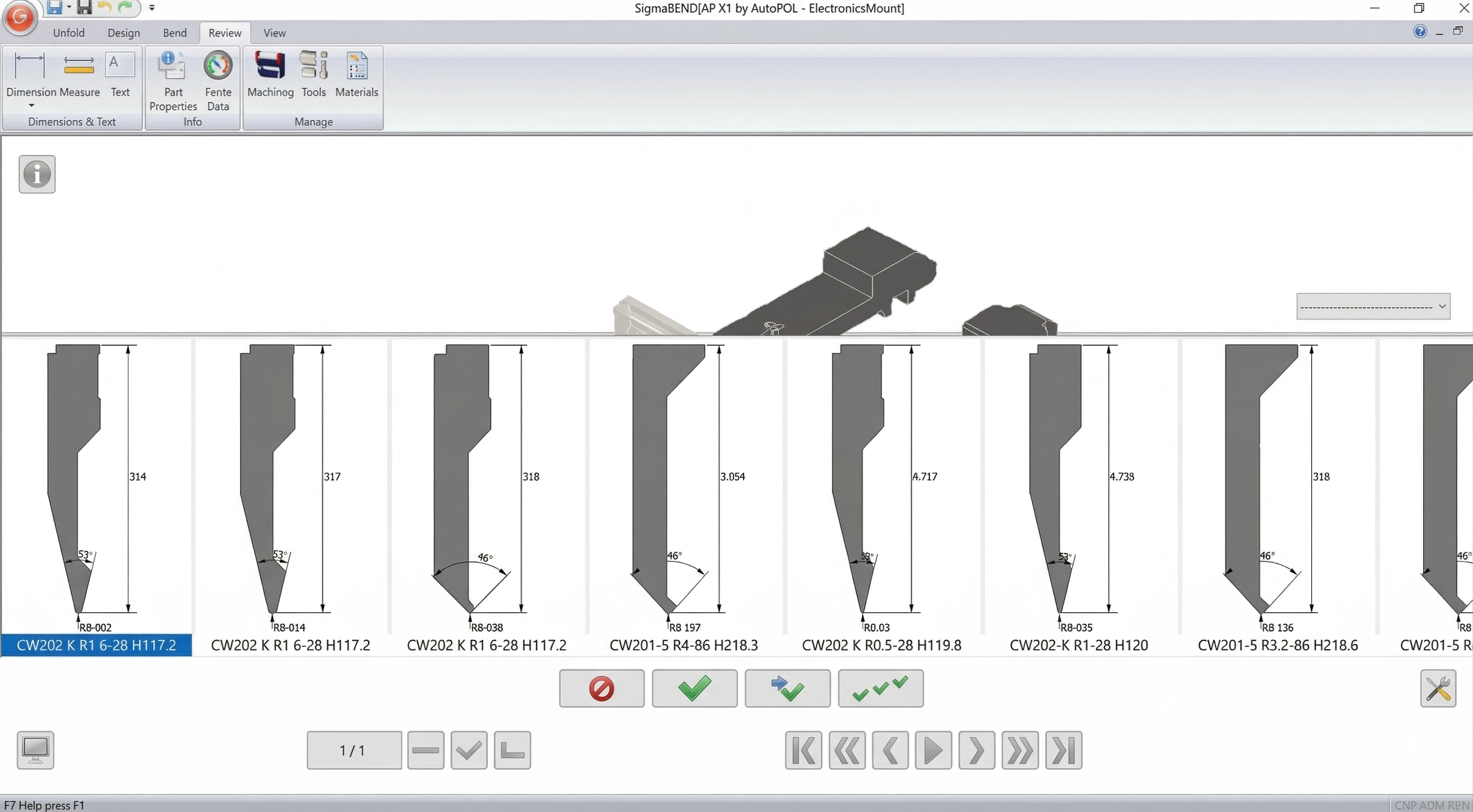Click the single green checkmark accept button
1473x812 pixels.
tap(695, 688)
